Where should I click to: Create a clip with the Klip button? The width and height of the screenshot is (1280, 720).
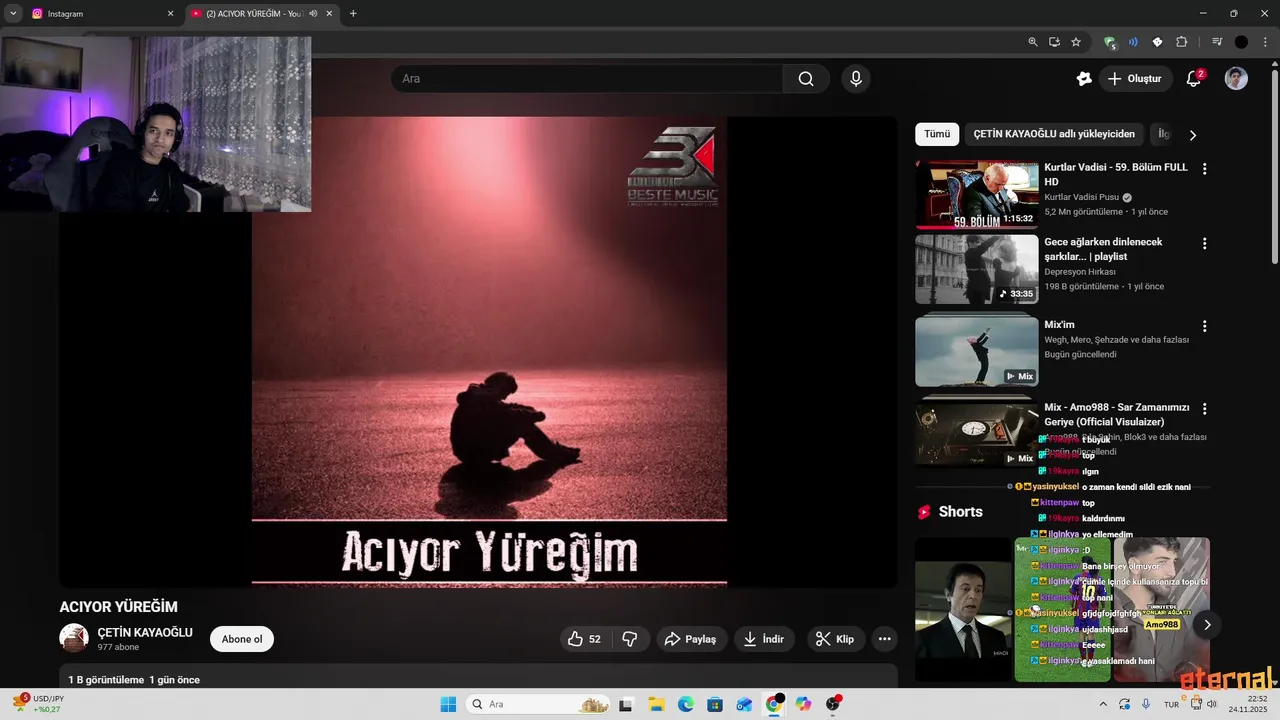[836, 639]
